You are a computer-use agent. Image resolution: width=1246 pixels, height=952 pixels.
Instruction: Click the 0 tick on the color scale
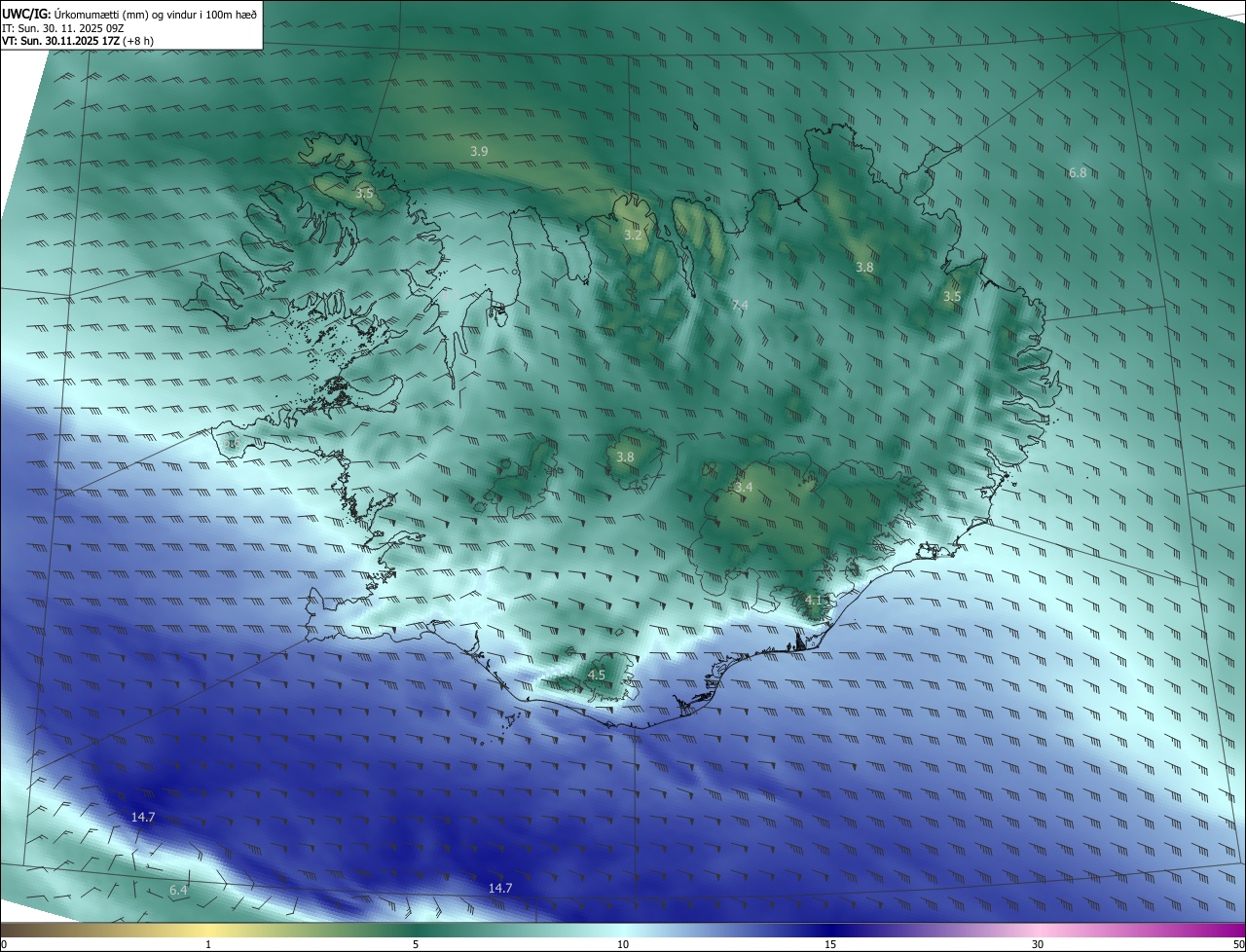[x=4, y=944]
